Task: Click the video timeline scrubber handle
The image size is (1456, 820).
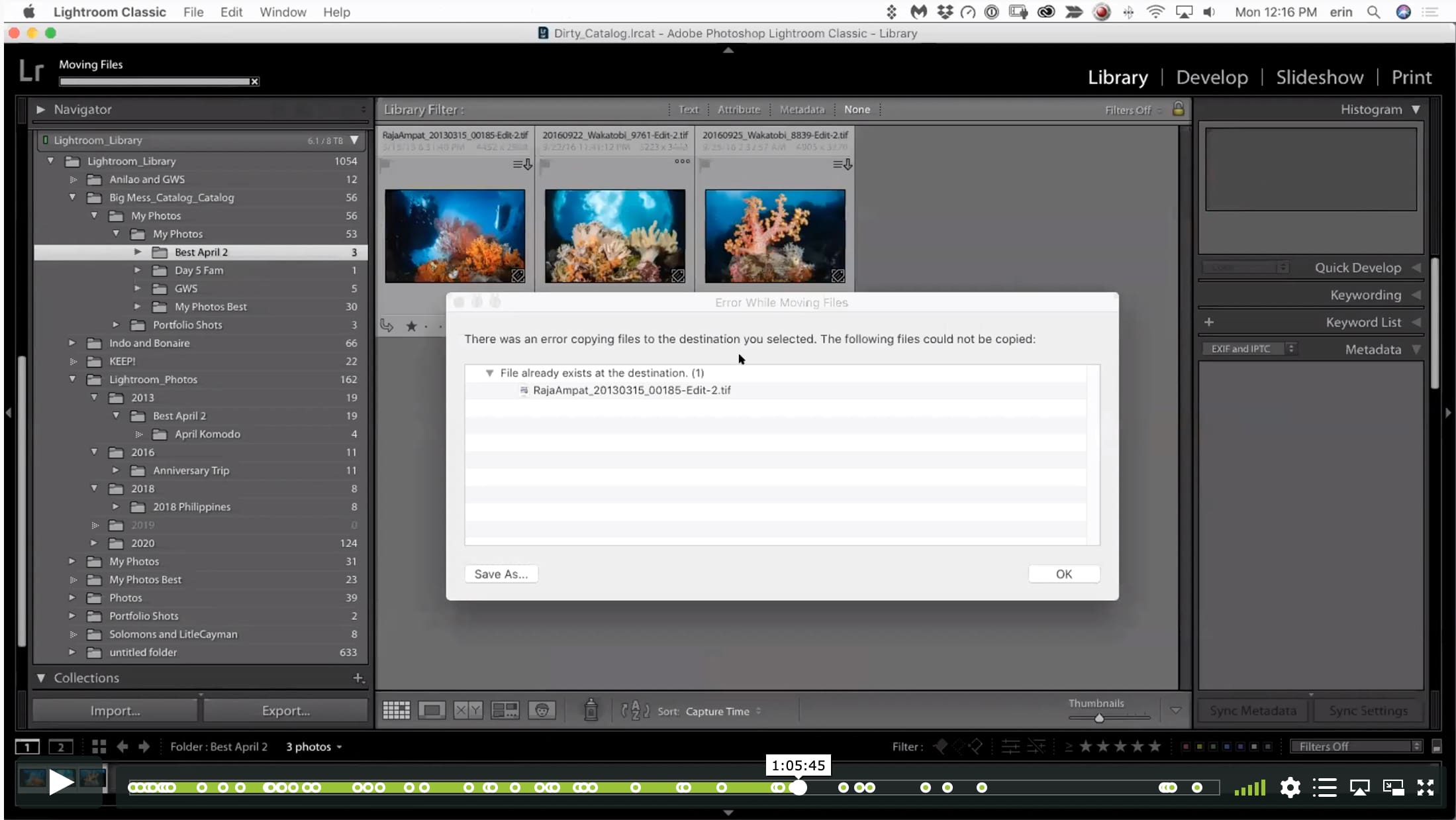Action: point(799,788)
